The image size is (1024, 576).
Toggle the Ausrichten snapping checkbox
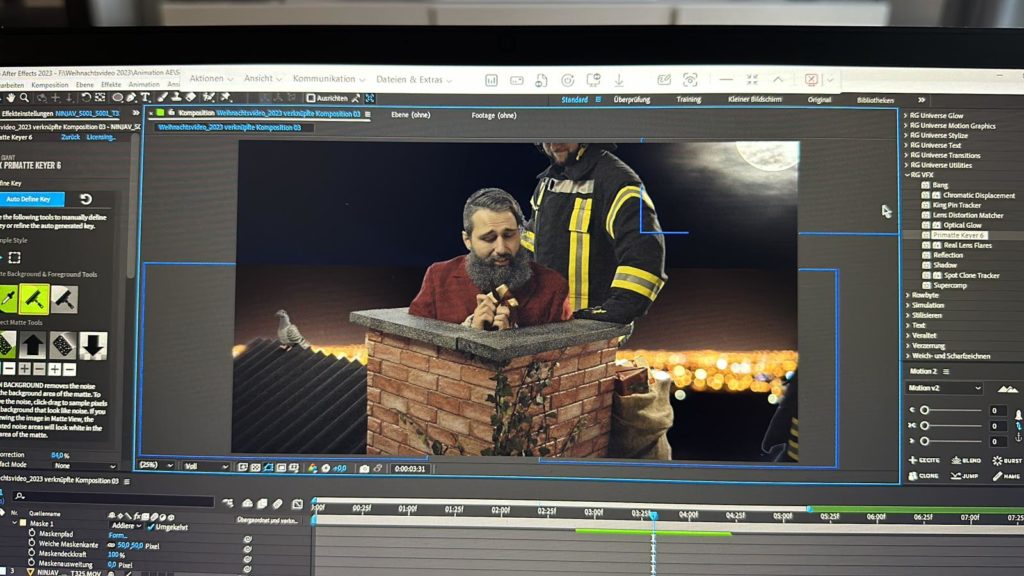click(312, 98)
